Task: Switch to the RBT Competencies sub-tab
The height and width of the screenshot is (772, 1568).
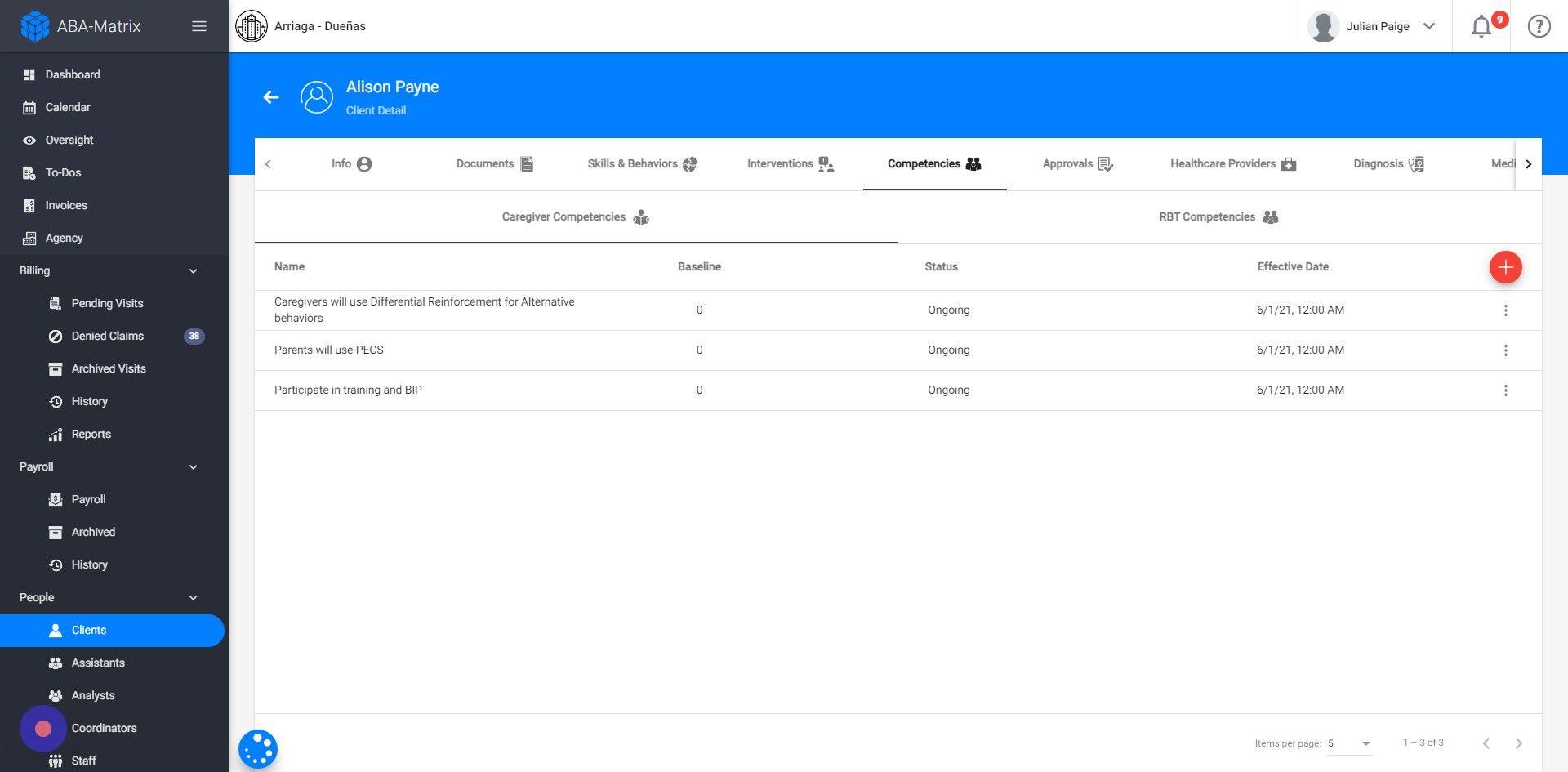Action: pyautogui.click(x=1219, y=217)
